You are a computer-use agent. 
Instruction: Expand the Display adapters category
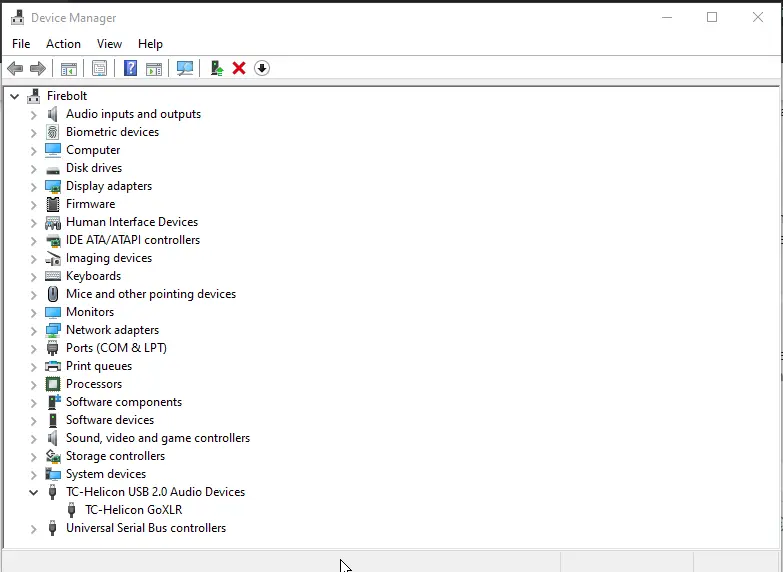tap(34, 186)
